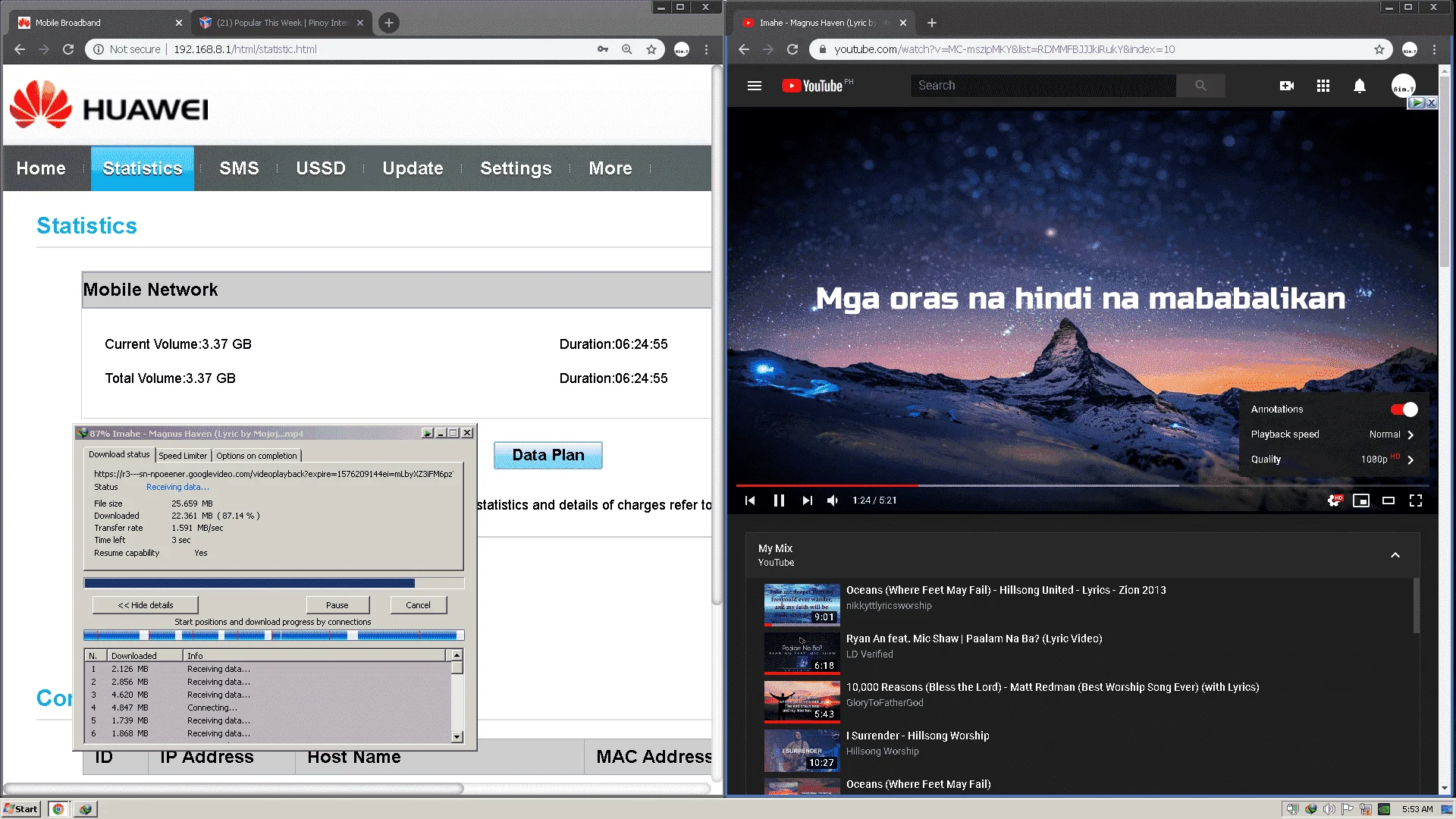Viewport: 1456px width, 819px height.
Task: Click Hide details in download dialog
Action: 146,605
